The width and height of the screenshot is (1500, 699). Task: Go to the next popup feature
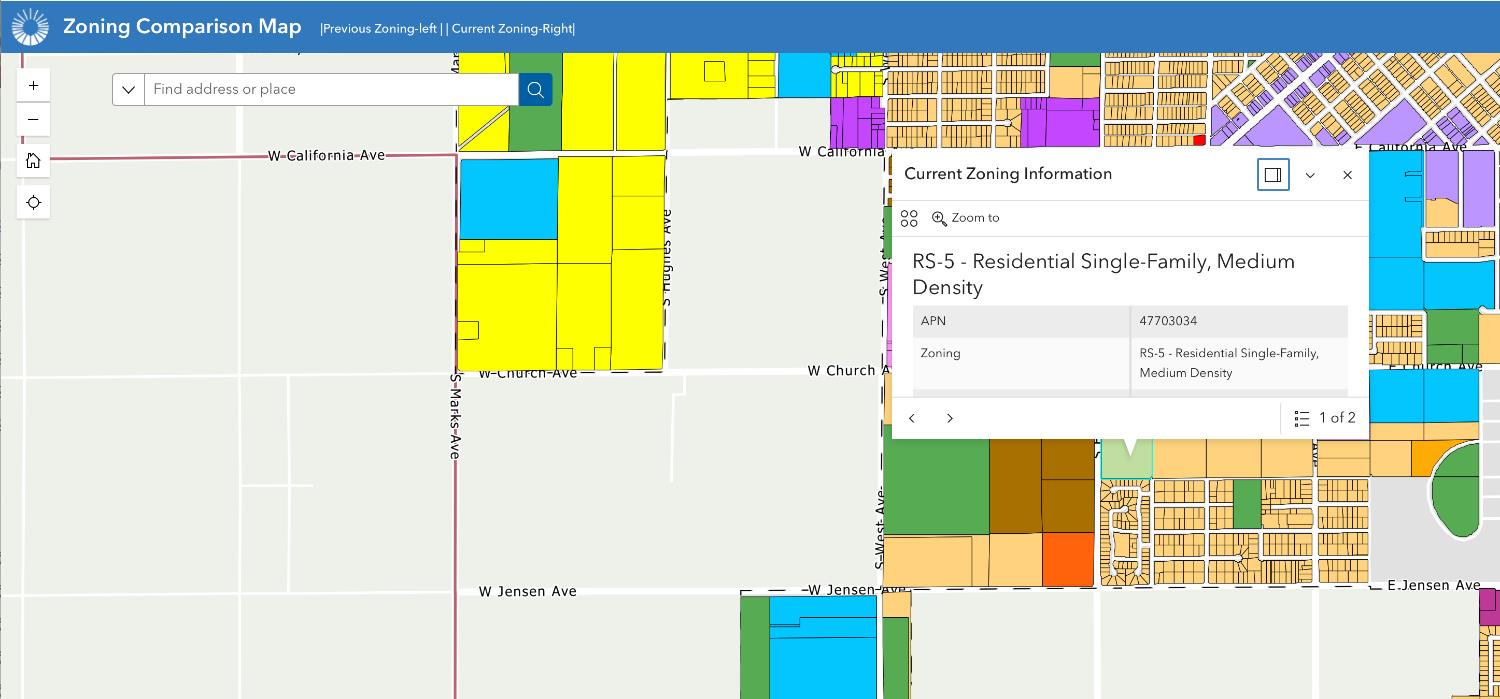click(x=949, y=418)
